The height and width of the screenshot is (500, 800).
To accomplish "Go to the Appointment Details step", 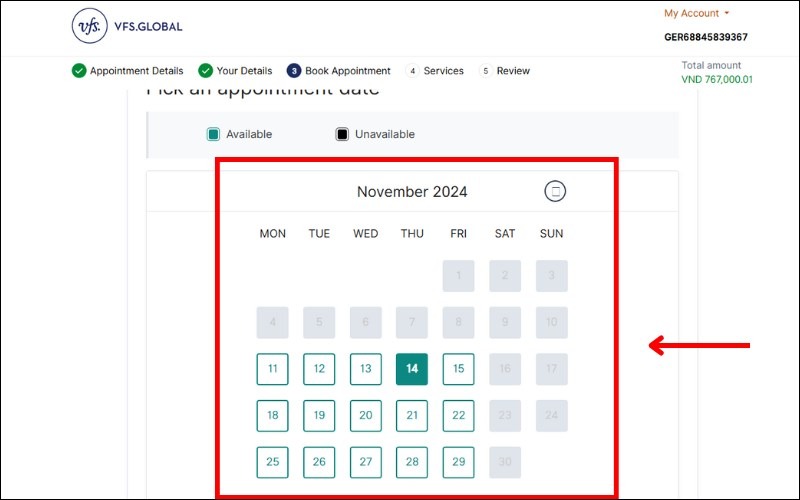I will click(x=136, y=71).
